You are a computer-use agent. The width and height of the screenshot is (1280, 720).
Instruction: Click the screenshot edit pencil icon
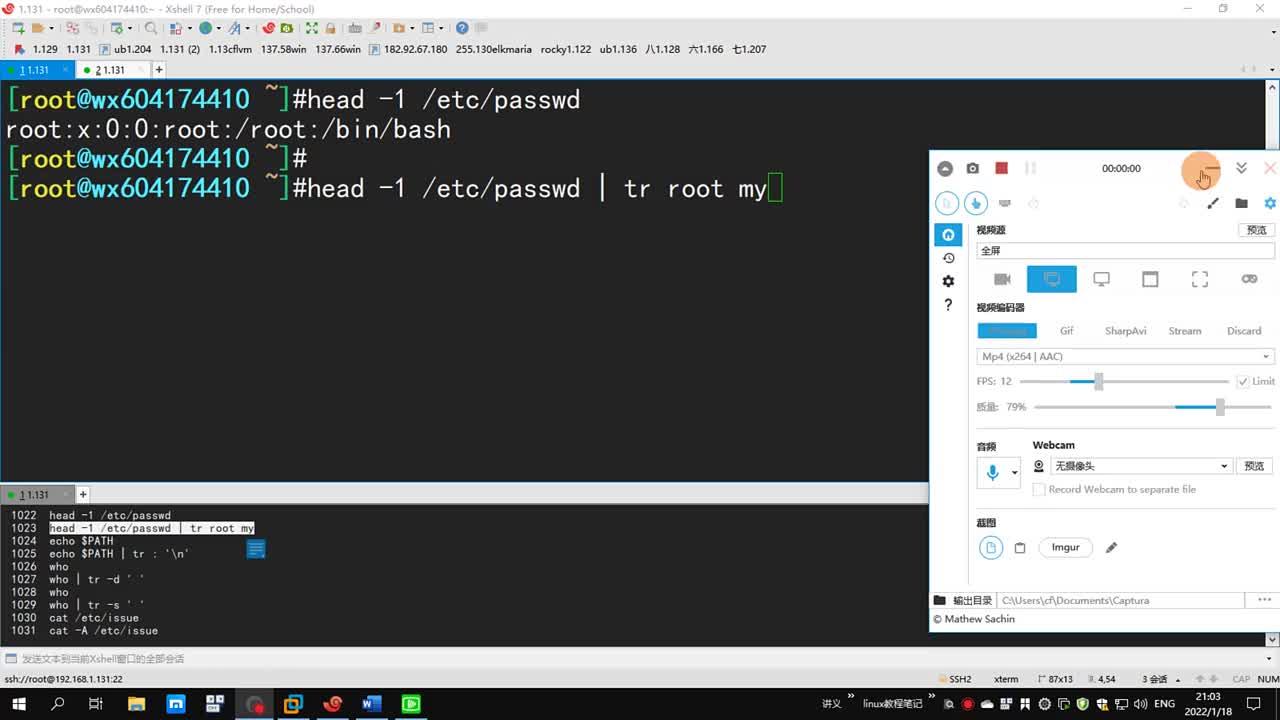tap(1111, 548)
